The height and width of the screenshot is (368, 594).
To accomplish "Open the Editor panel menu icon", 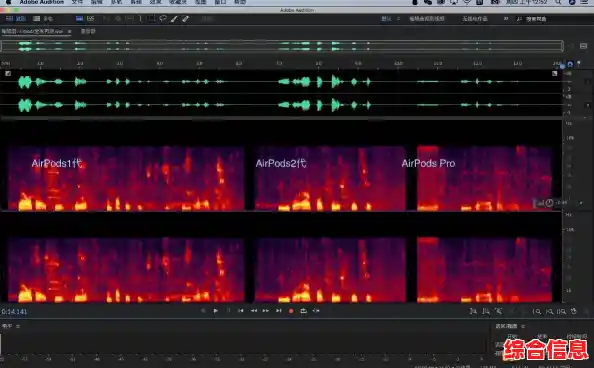I will pos(69,31).
